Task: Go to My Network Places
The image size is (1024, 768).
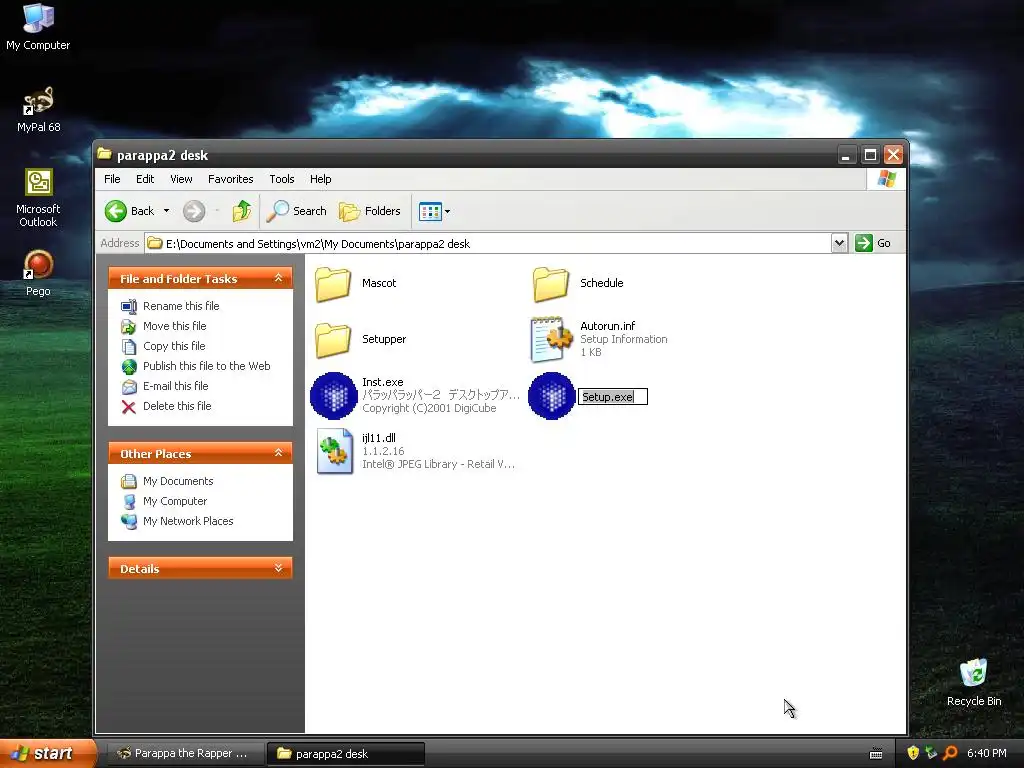Action: [177, 521]
